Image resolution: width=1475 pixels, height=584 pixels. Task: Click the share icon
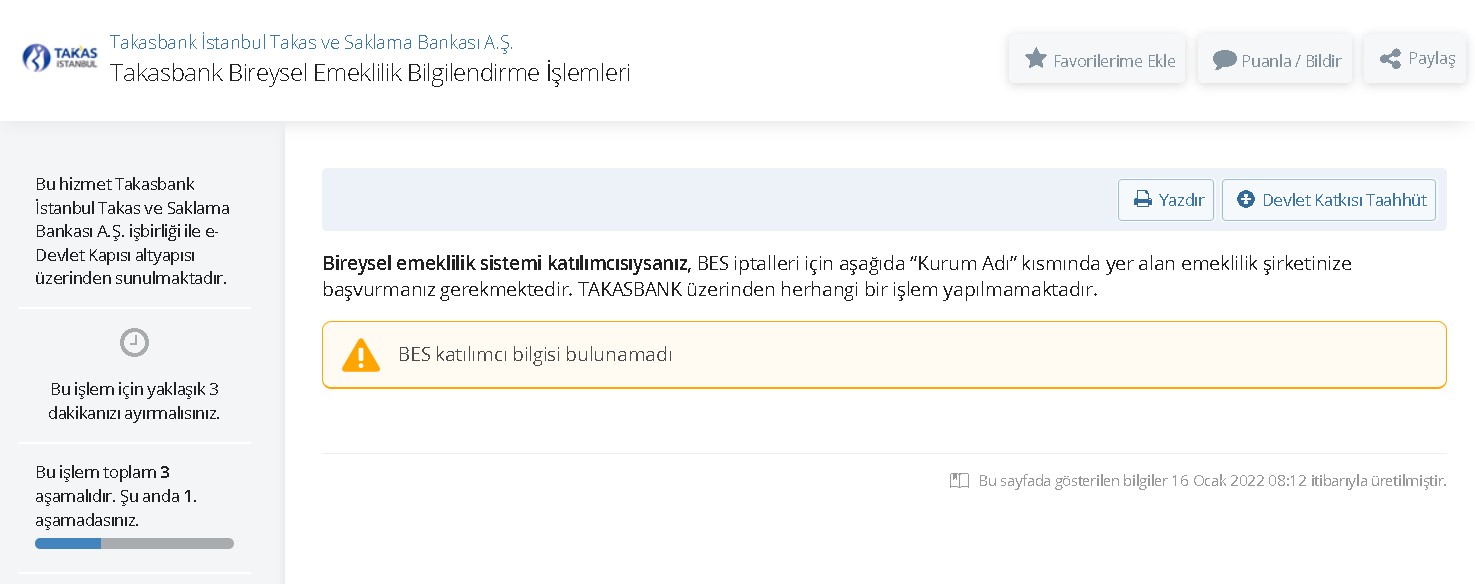(1389, 59)
